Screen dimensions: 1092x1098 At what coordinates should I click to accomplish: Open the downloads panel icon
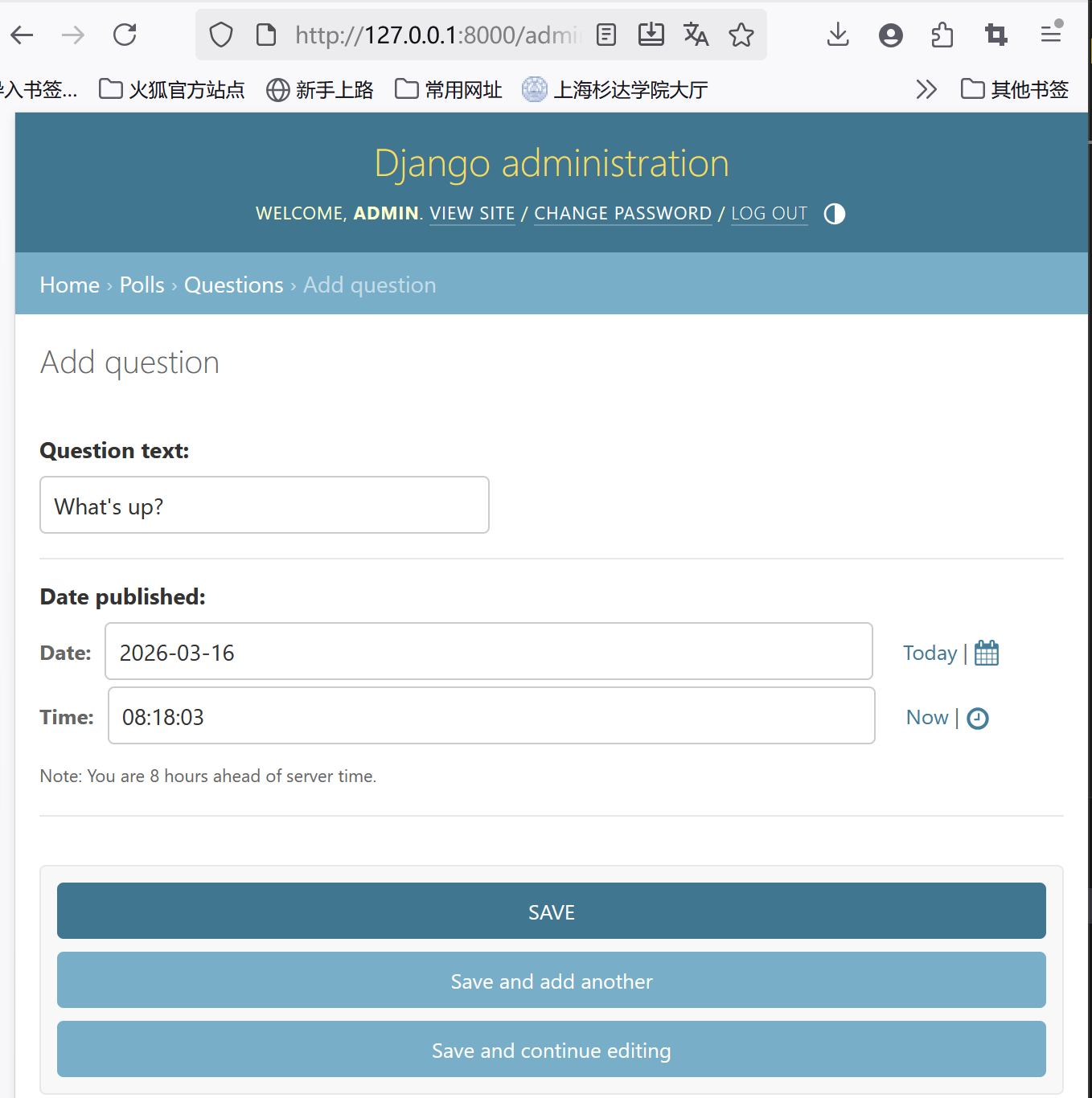[838, 35]
